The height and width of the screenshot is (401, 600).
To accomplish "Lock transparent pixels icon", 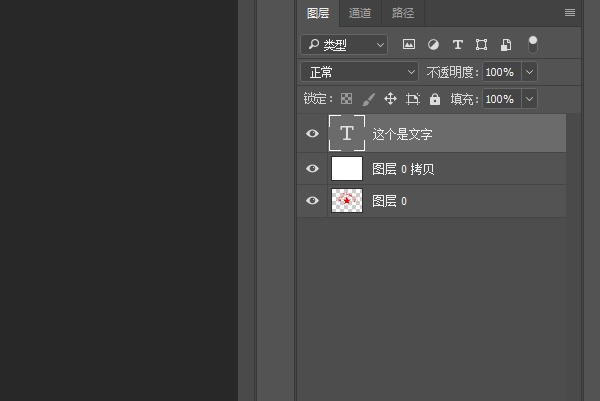I will [346, 99].
